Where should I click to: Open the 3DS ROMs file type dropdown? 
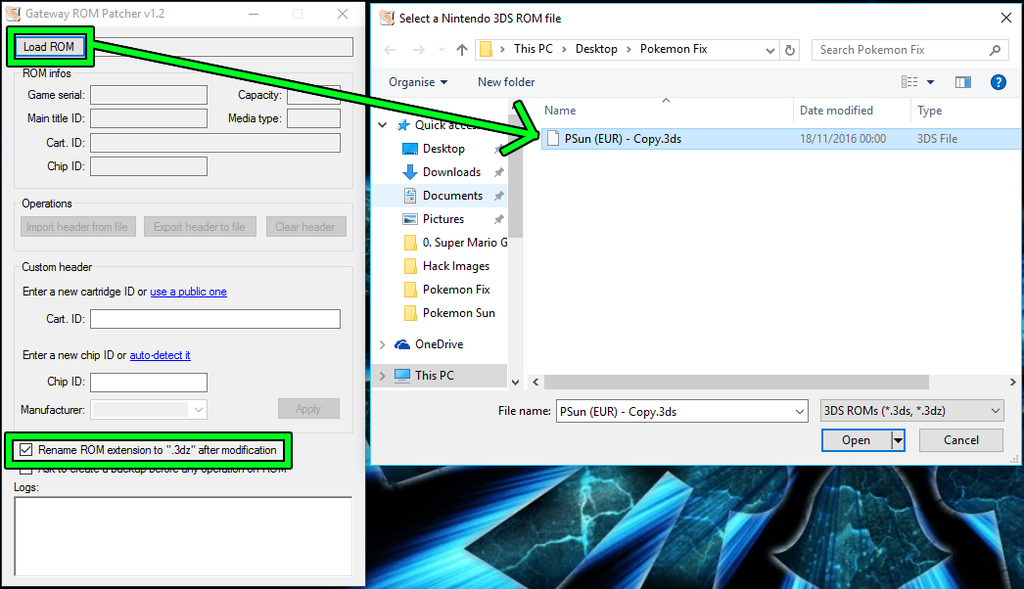pyautogui.click(x=912, y=411)
